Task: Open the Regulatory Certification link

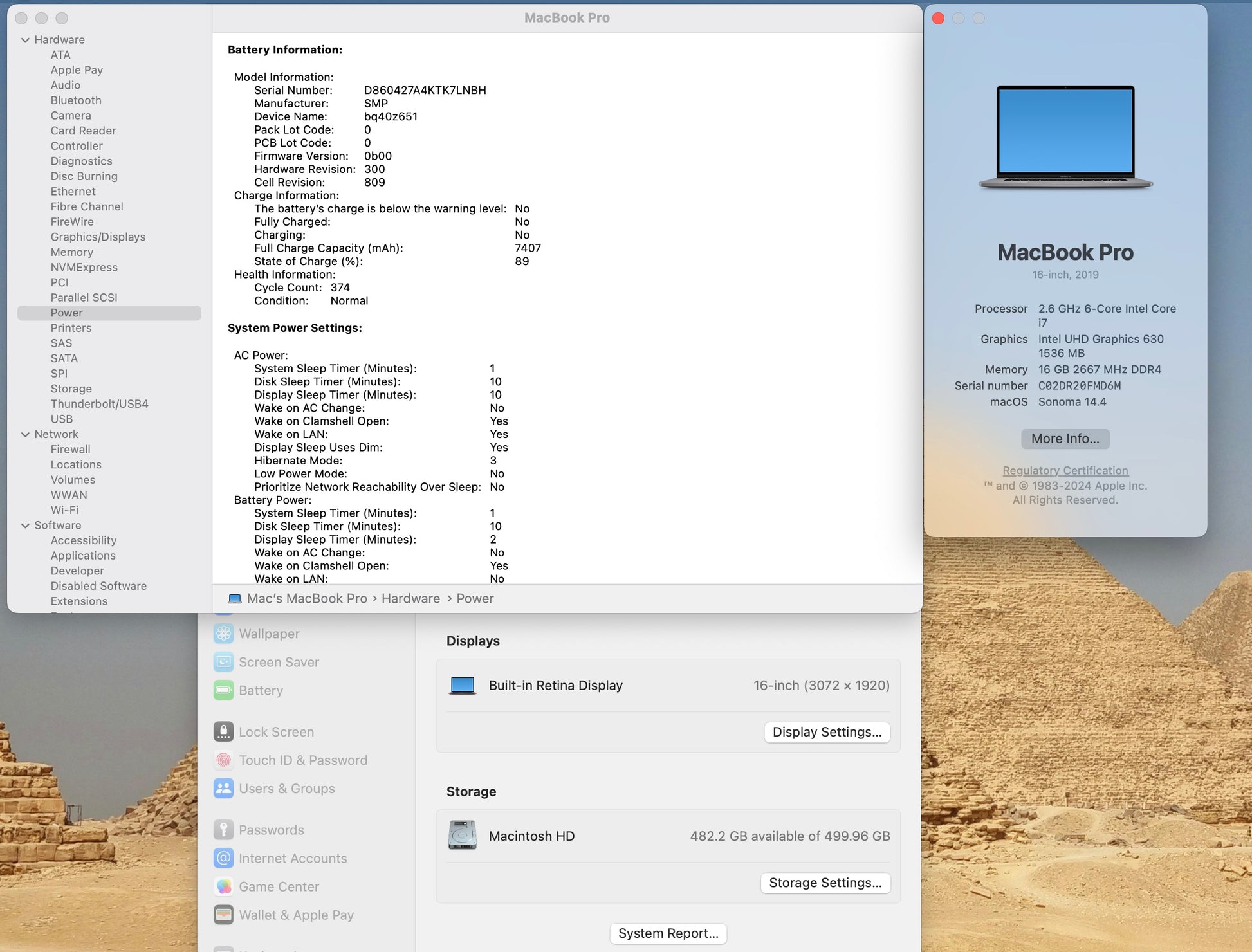Action: [1065, 470]
